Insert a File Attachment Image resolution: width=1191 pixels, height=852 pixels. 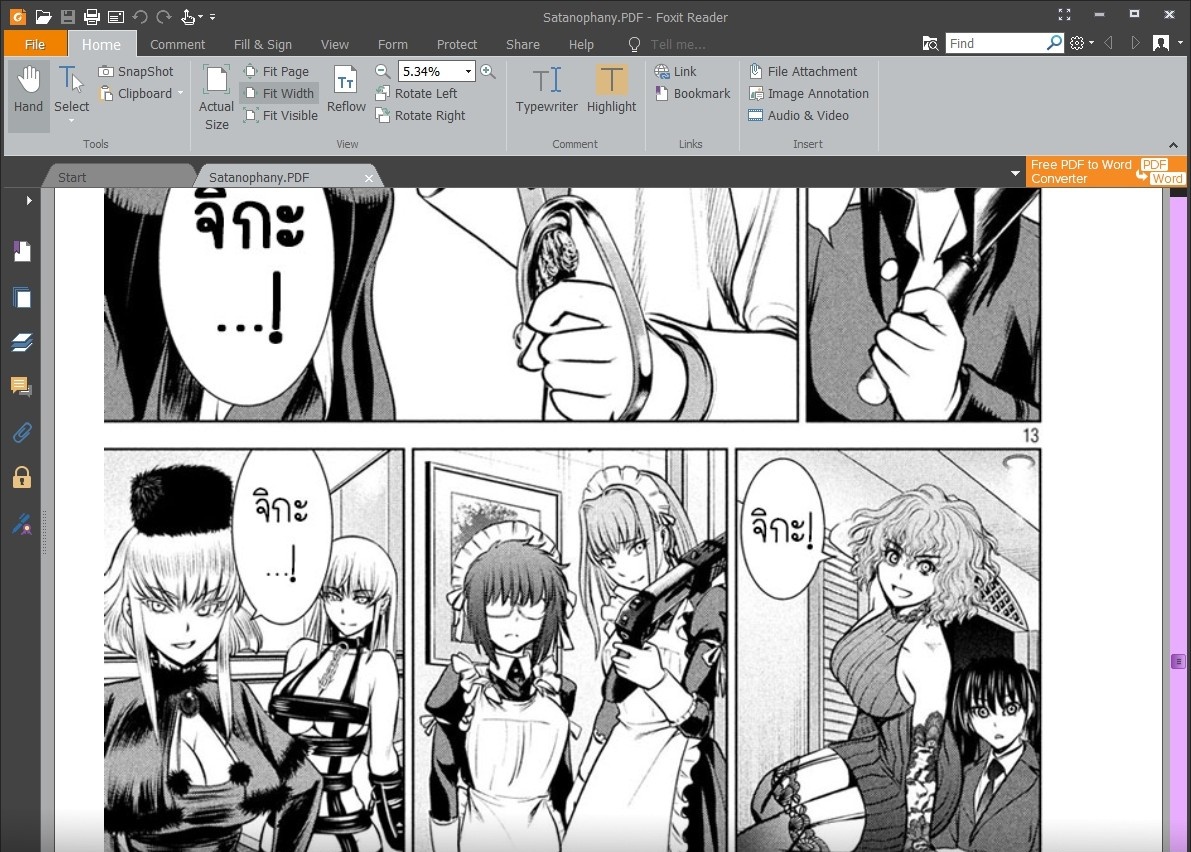coord(803,71)
